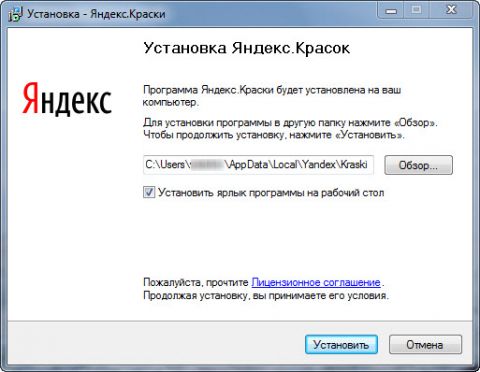Open folder browser with Обзор button

(418, 165)
